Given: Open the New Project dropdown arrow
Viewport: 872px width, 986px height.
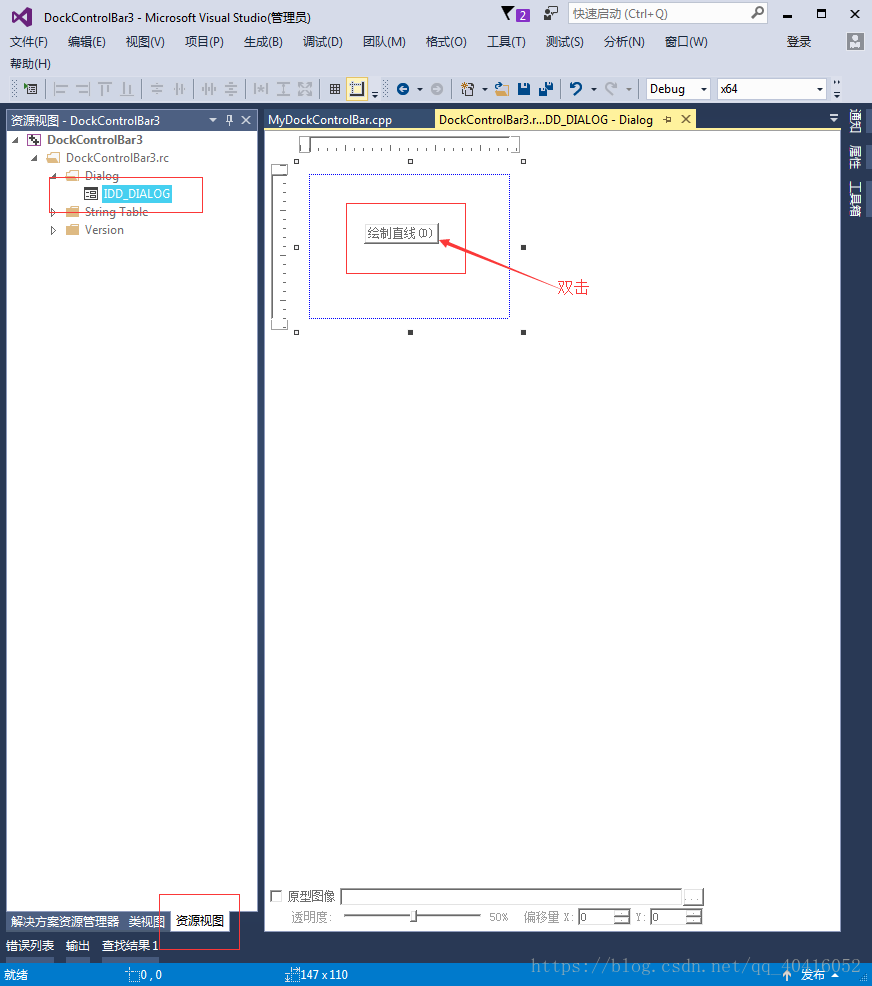Looking at the screenshot, I should [485, 89].
